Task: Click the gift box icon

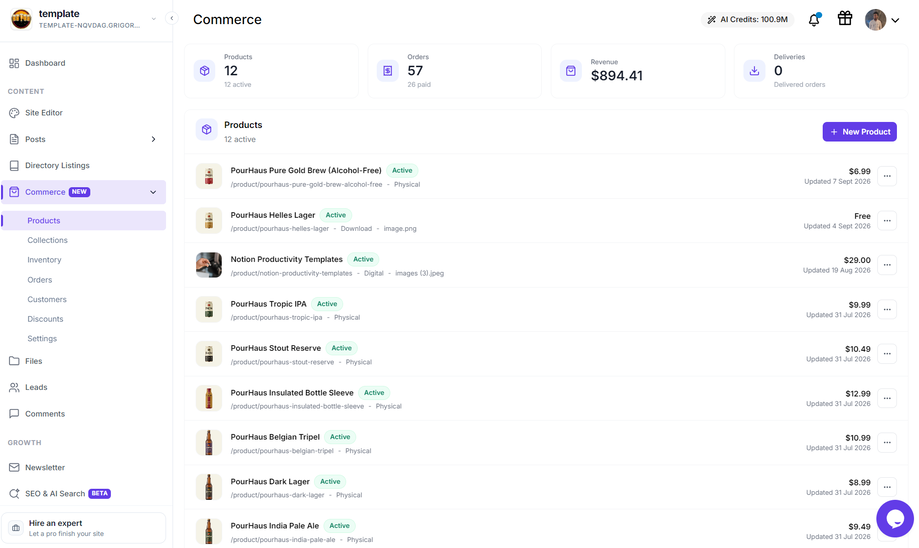Action: point(845,19)
